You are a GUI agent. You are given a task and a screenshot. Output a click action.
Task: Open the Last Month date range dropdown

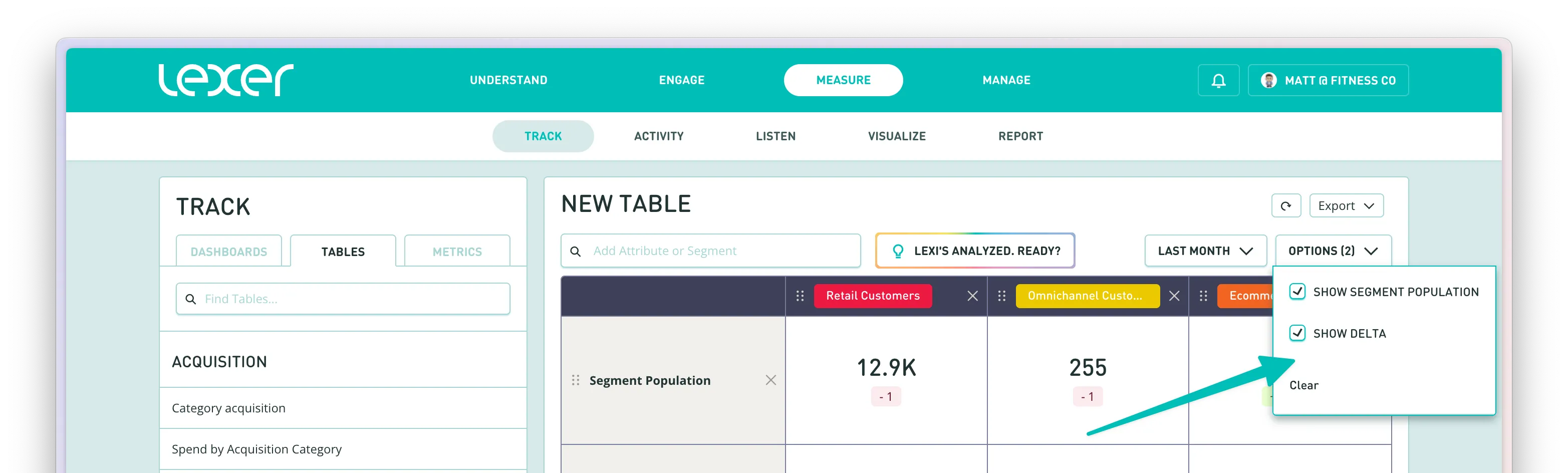point(1205,251)
